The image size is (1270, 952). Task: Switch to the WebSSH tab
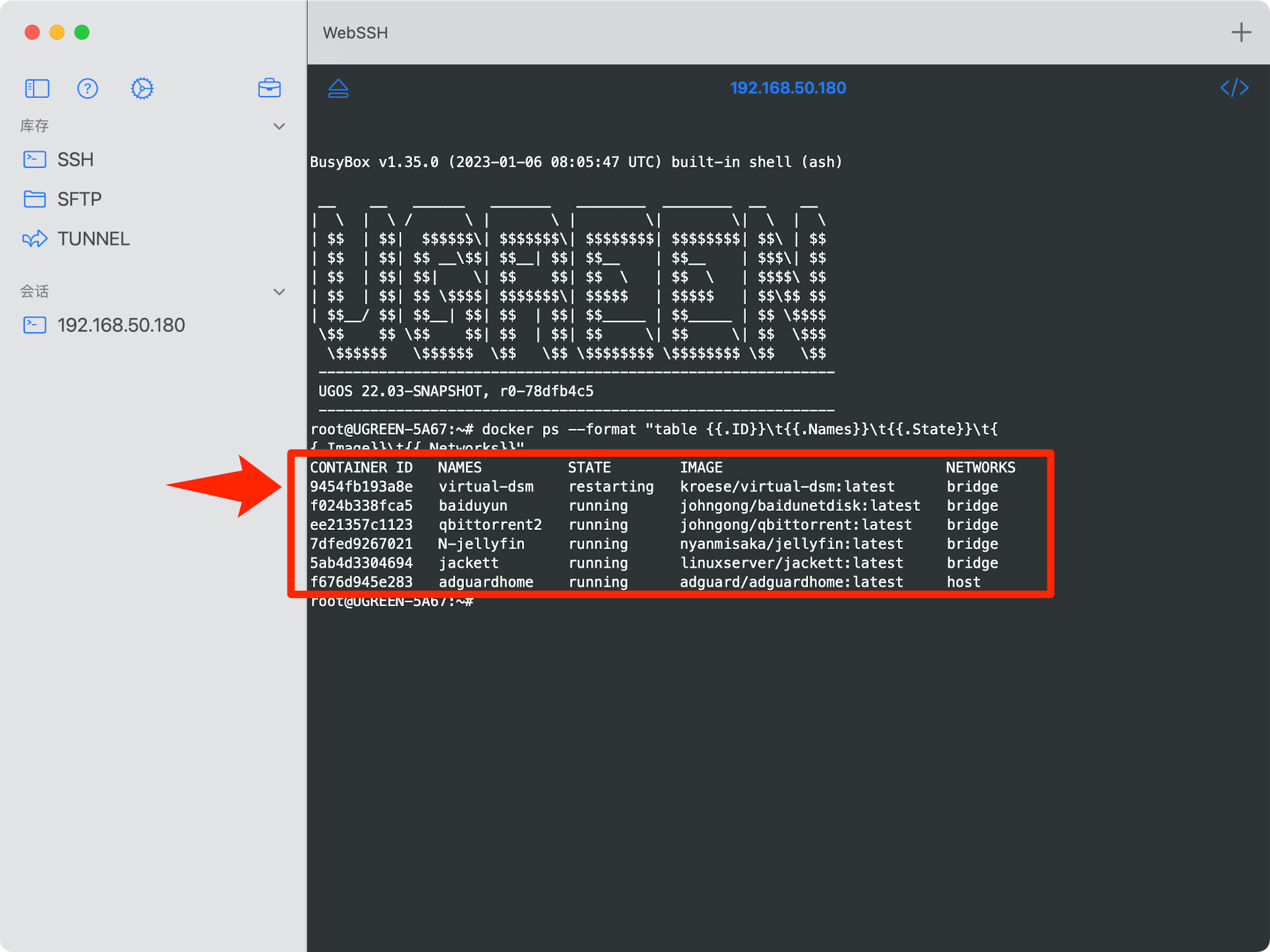pos(355,33)
